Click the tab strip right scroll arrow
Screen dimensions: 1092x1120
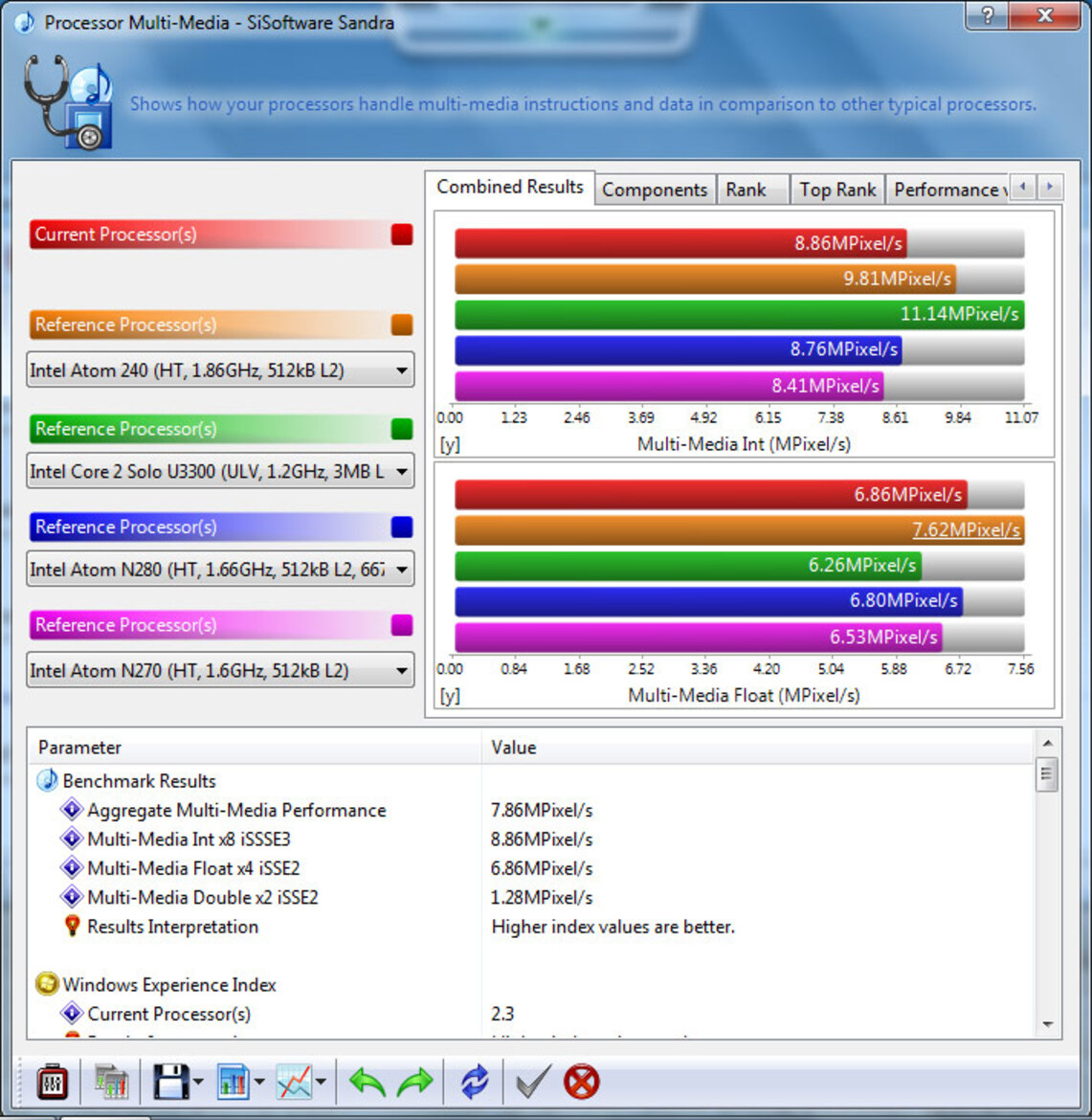coord(1049,187)
